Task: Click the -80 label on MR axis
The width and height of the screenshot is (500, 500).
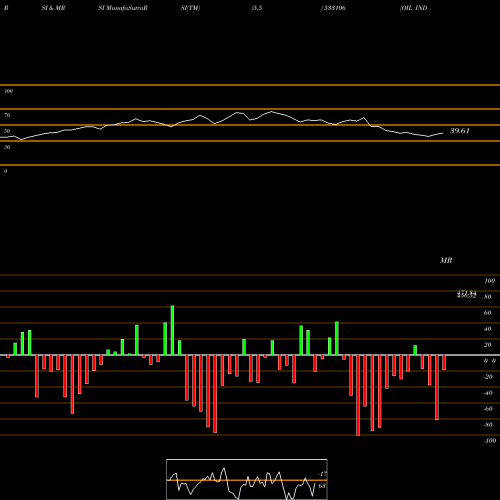Action: (x=488, y=425)
